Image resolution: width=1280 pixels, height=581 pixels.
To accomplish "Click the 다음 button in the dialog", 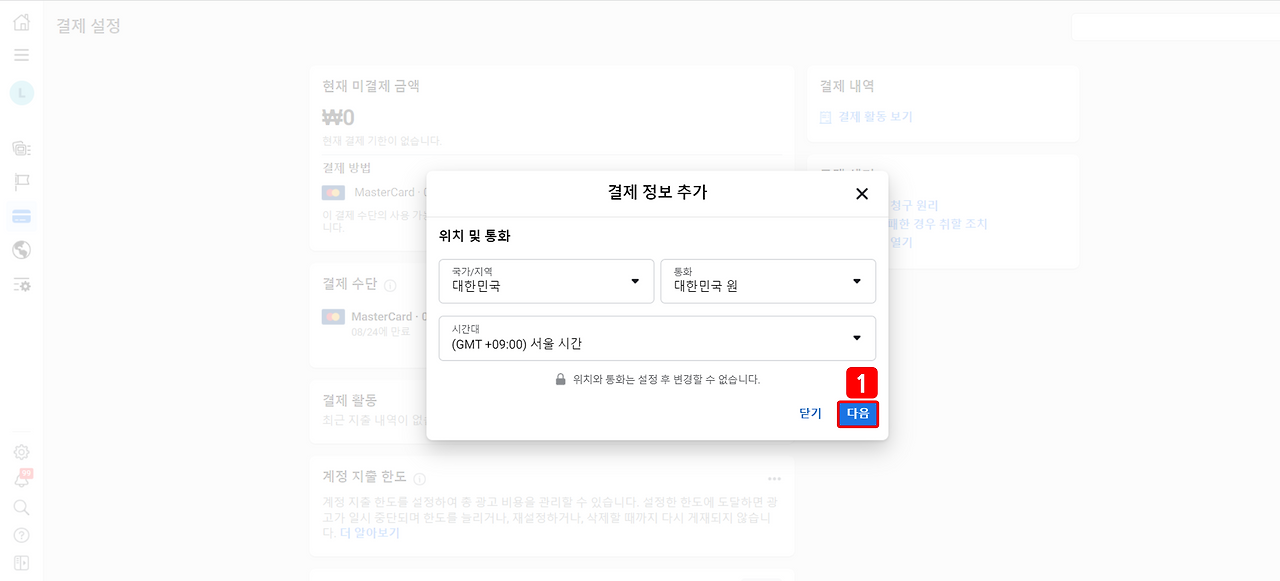I will coord(858,413).
